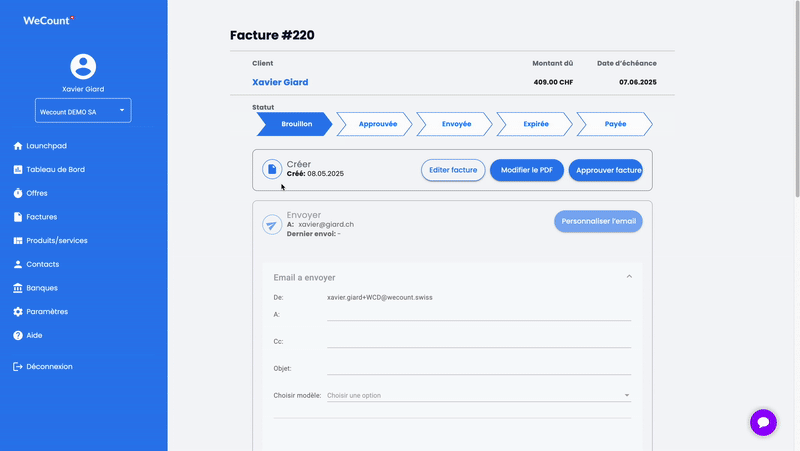Open Banques from the sidebar
The height and width of the screenshot is (451, 800).
42,288
